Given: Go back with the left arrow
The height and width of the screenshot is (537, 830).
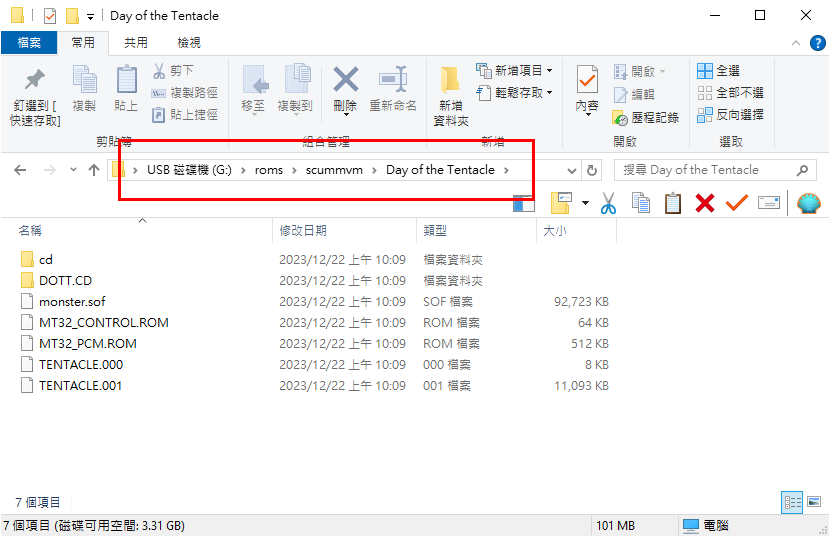Looking at the screenshot, I should click(x=20, y=170).
